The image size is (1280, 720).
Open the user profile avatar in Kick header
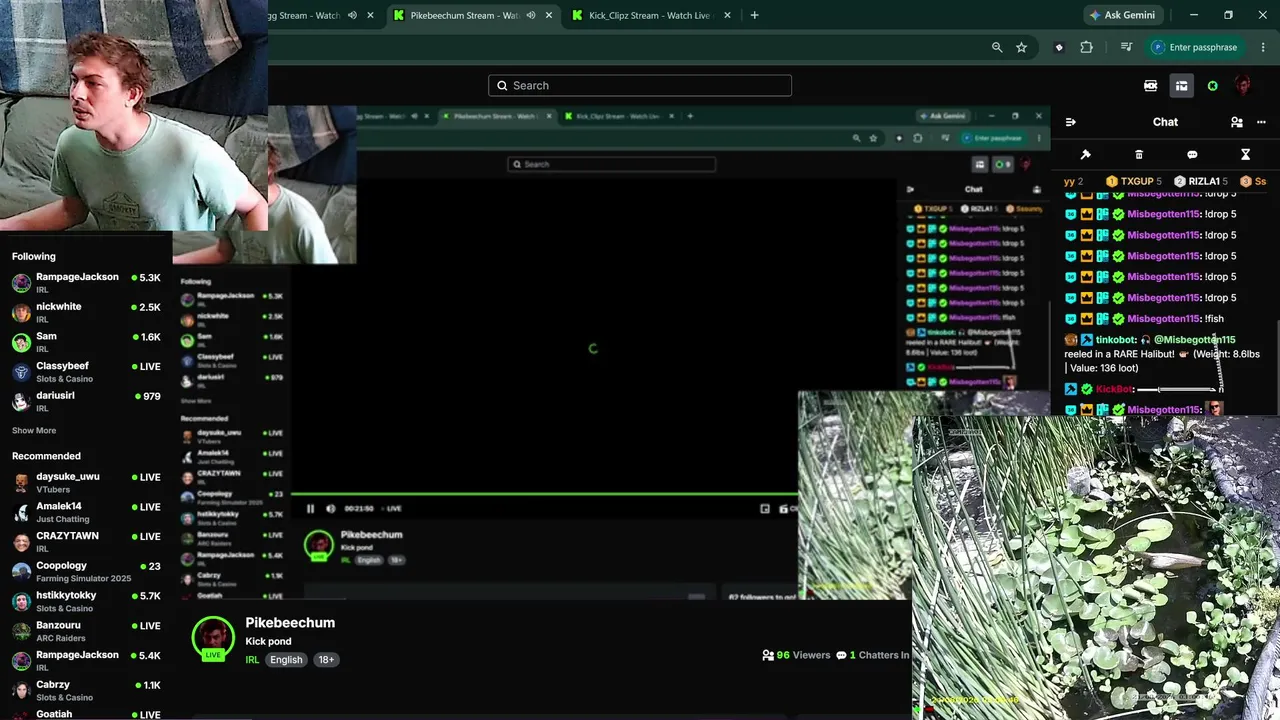[x=1243, y=86]
